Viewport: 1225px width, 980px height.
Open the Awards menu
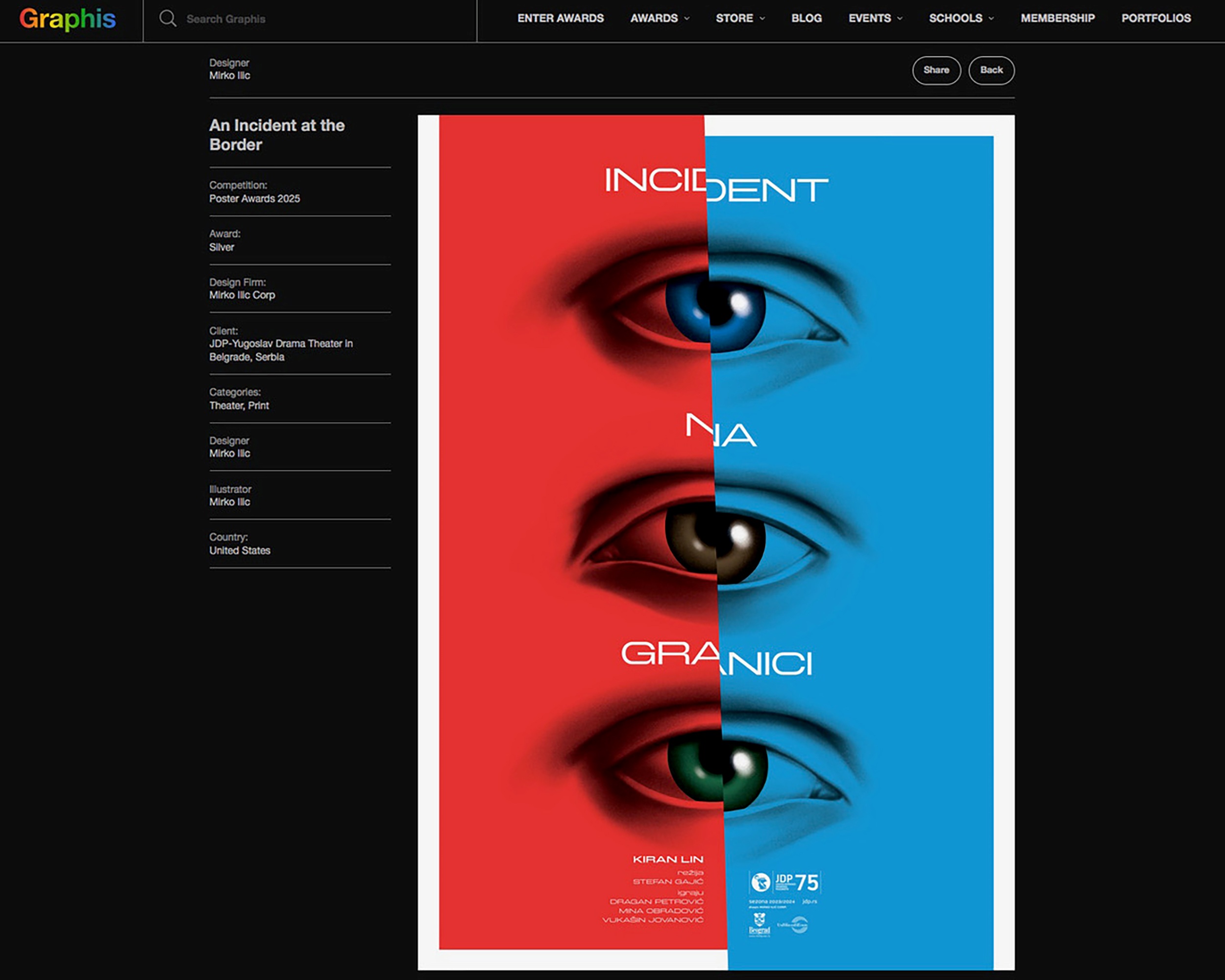pos(653,18)
